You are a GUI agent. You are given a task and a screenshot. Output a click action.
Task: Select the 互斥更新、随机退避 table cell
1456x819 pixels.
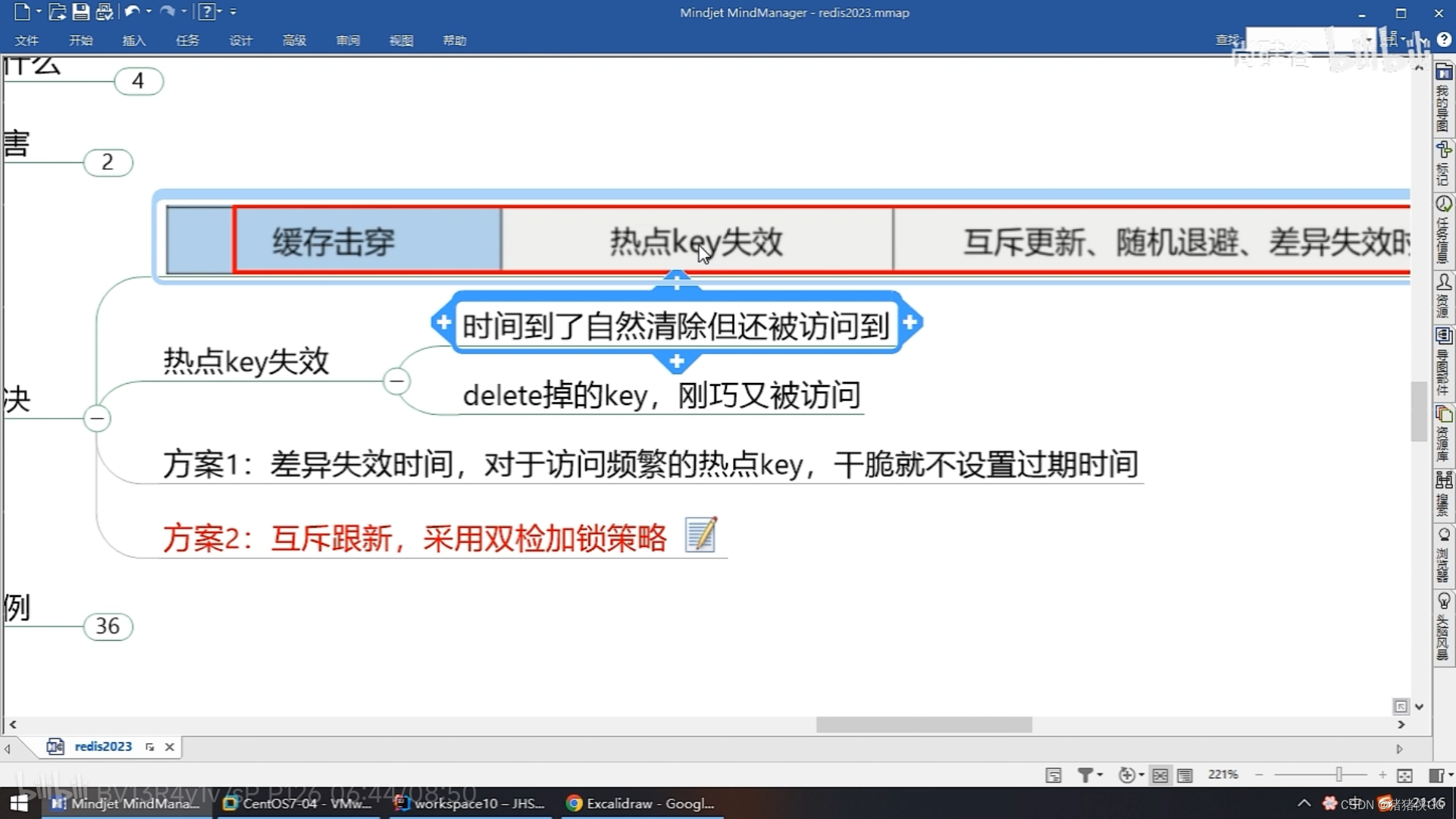tap(1152, 242)
